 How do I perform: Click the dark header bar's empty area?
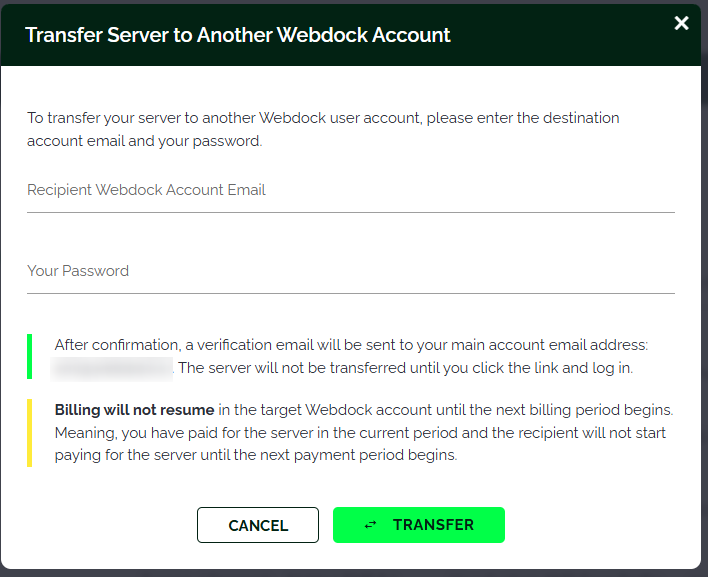tap(560, 36)
